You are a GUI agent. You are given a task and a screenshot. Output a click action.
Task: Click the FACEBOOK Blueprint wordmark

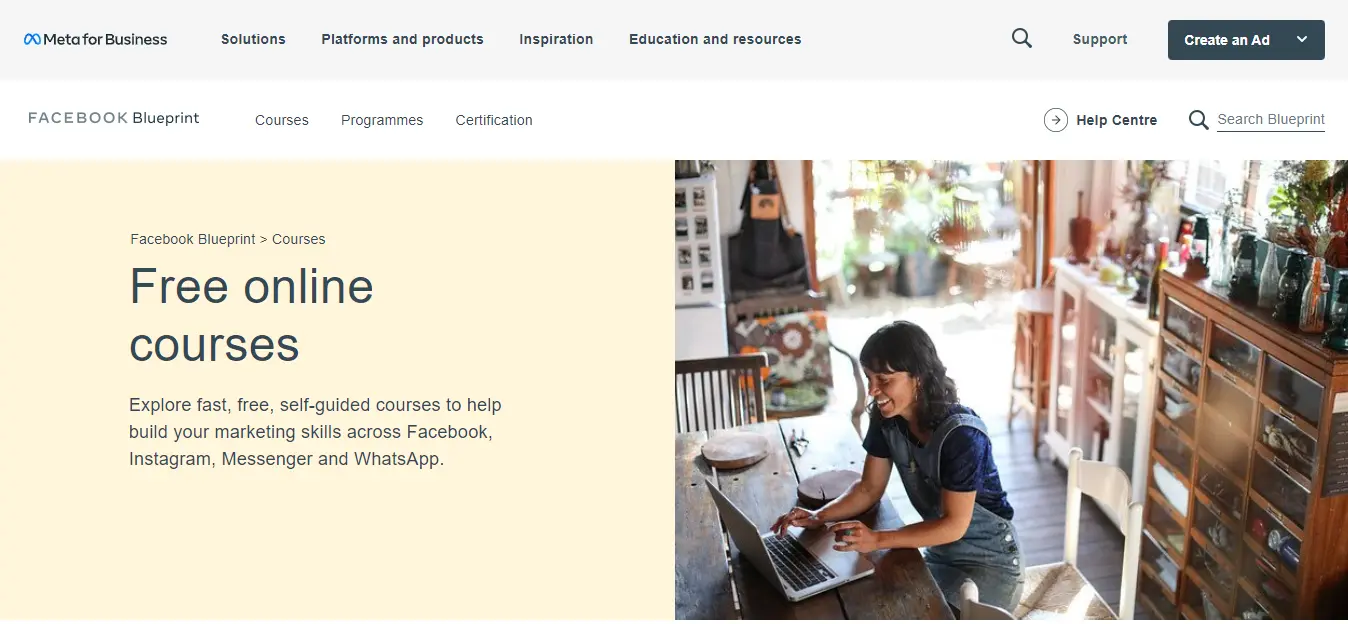coord(112,118)
